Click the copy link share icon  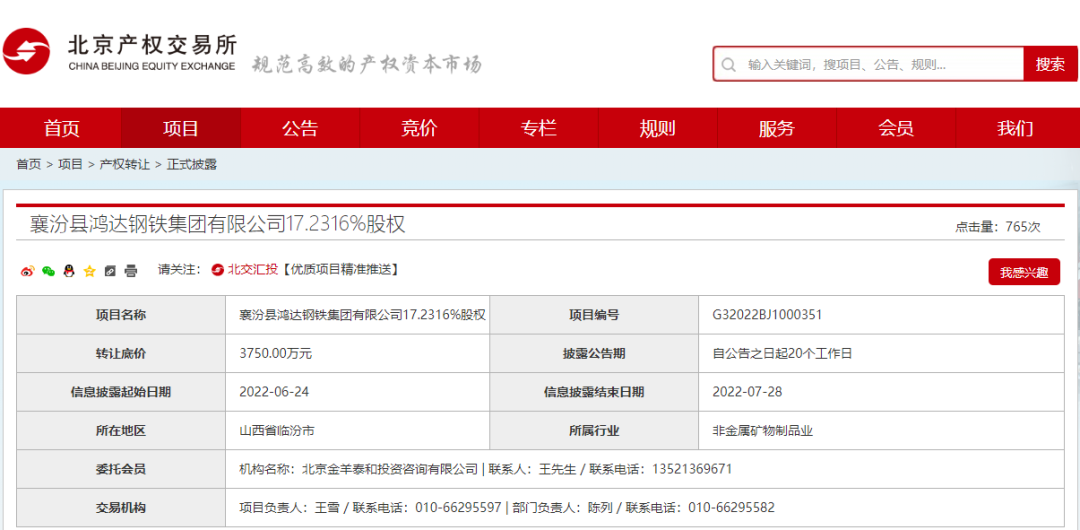click(x=110, y=271)
